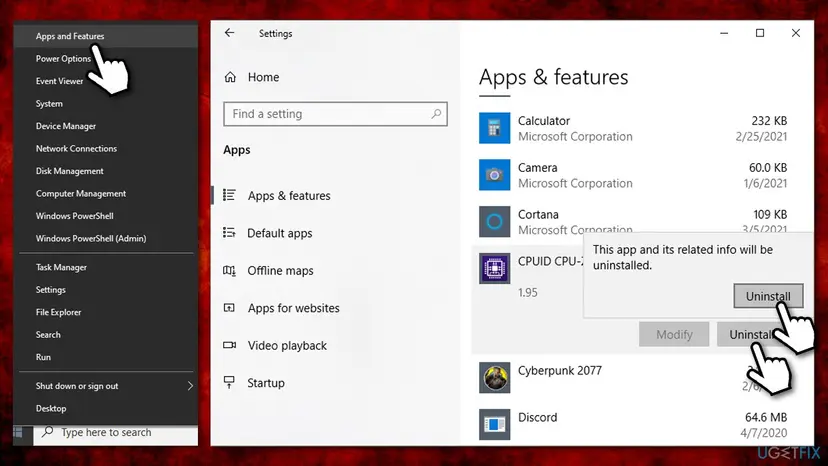Maximize the Settings window
The height and width of the screenshot is (466, 828).
click(760, 33)
